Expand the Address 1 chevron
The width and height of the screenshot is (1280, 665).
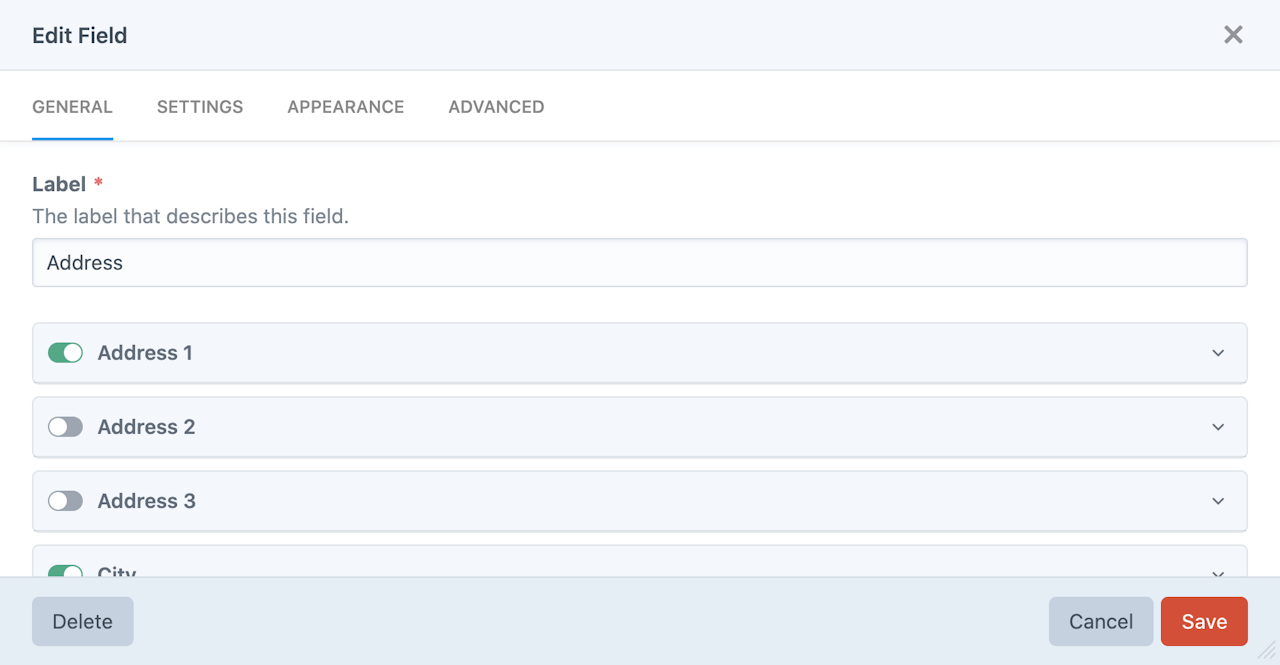pos(1218,353)
